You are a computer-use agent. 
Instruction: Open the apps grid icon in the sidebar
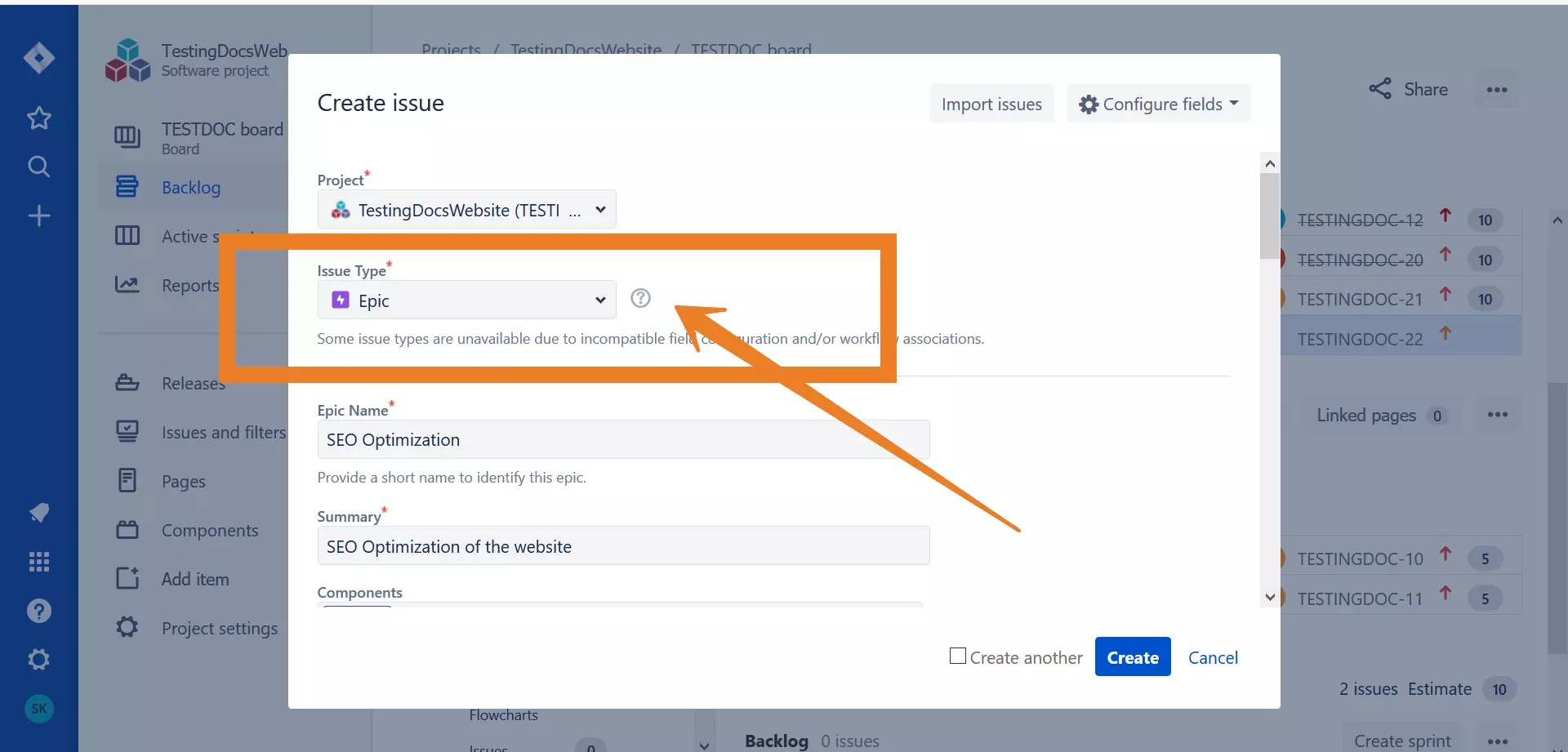coord(38,562)
